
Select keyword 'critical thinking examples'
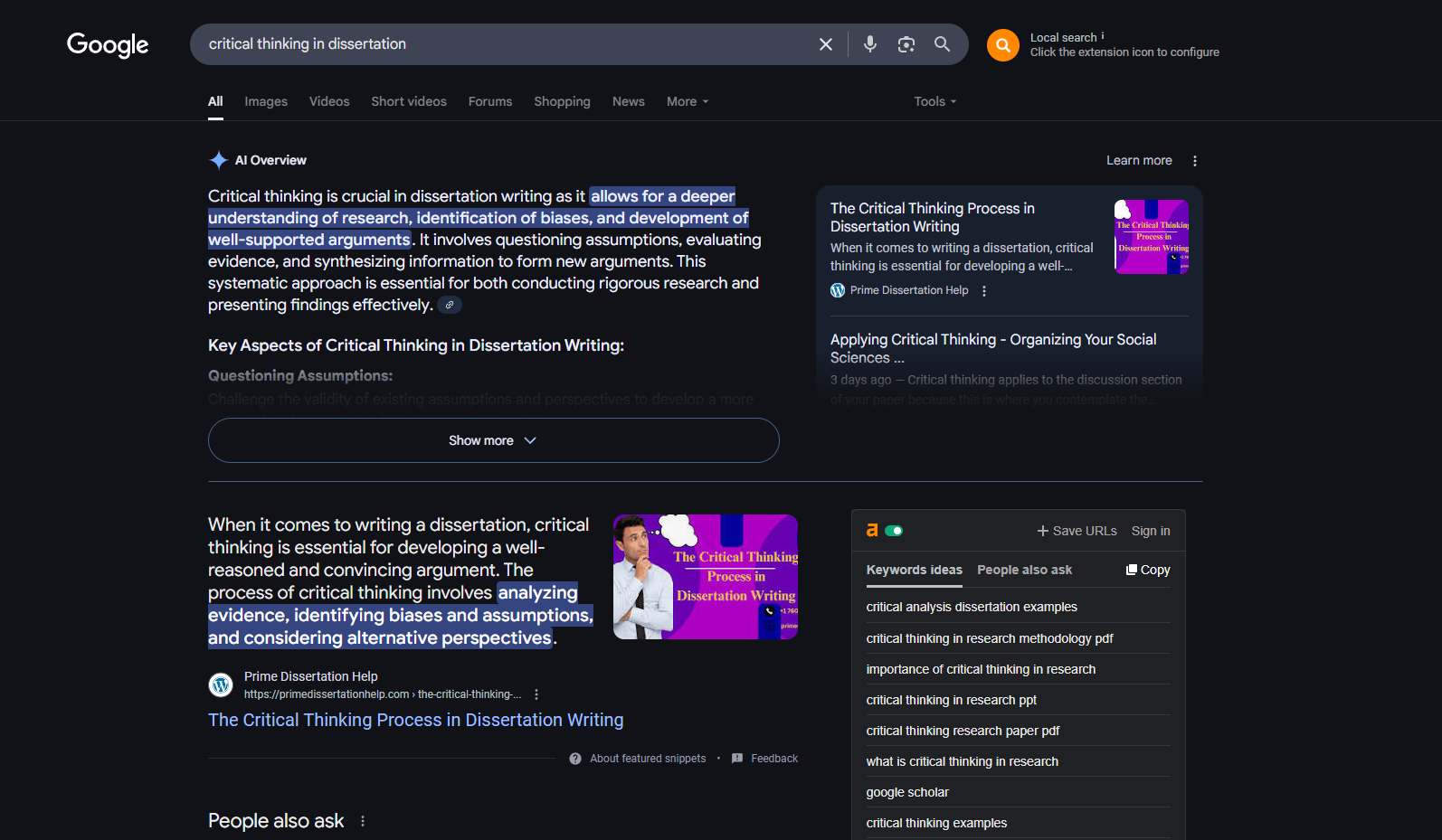936,823
